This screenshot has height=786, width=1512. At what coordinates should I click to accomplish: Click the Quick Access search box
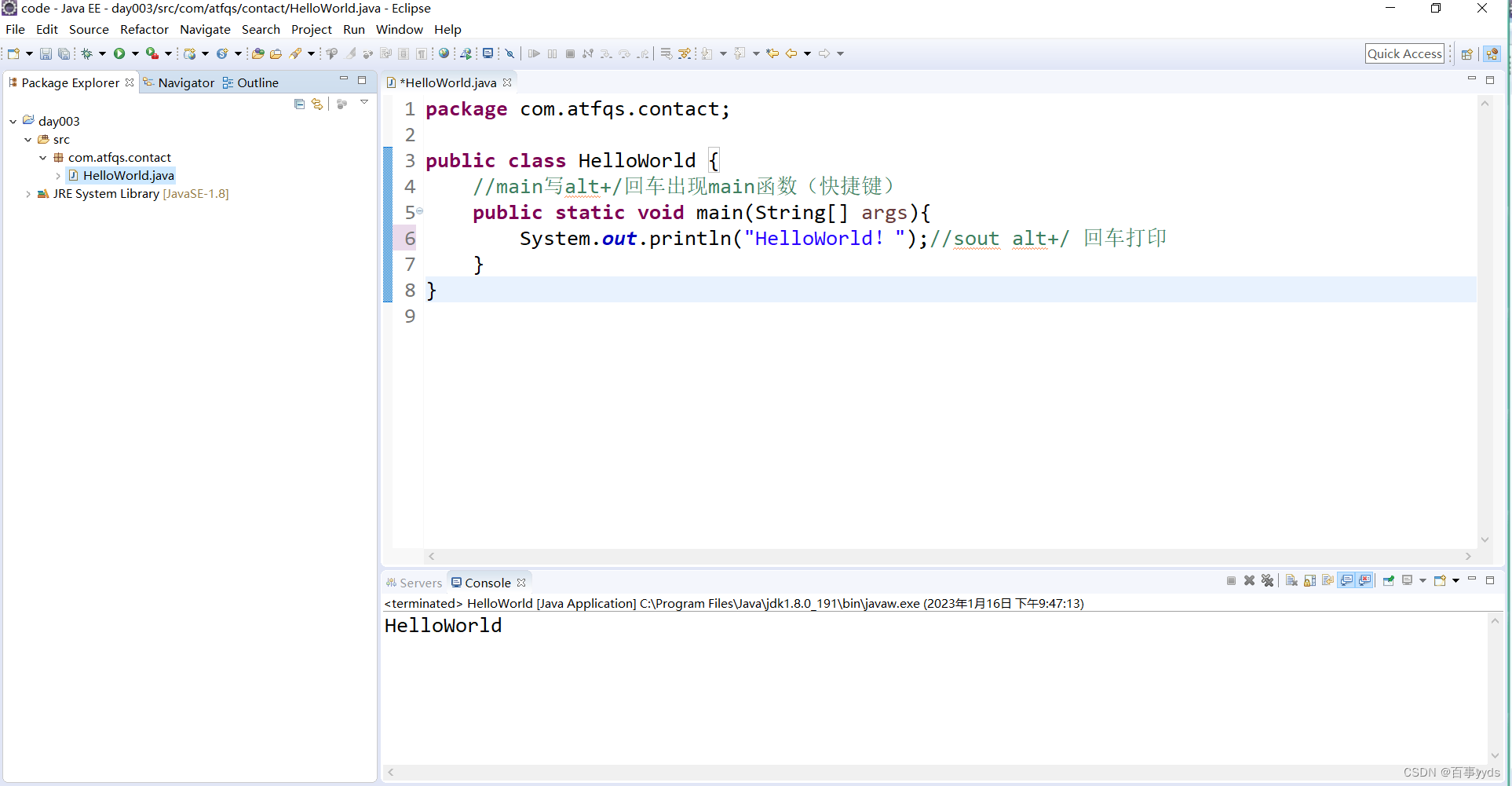1404,53
